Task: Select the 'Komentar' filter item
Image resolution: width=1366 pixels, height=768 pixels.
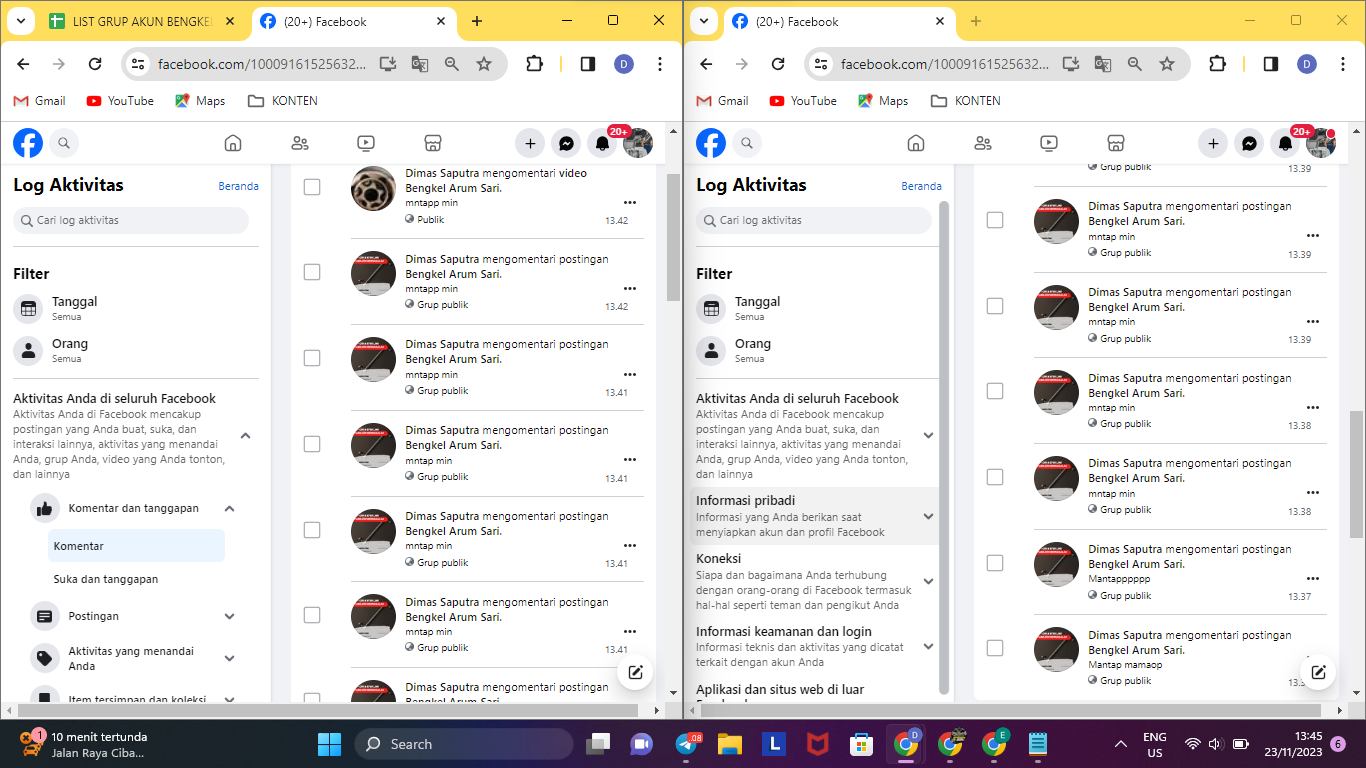Action: tap(136, 546)
